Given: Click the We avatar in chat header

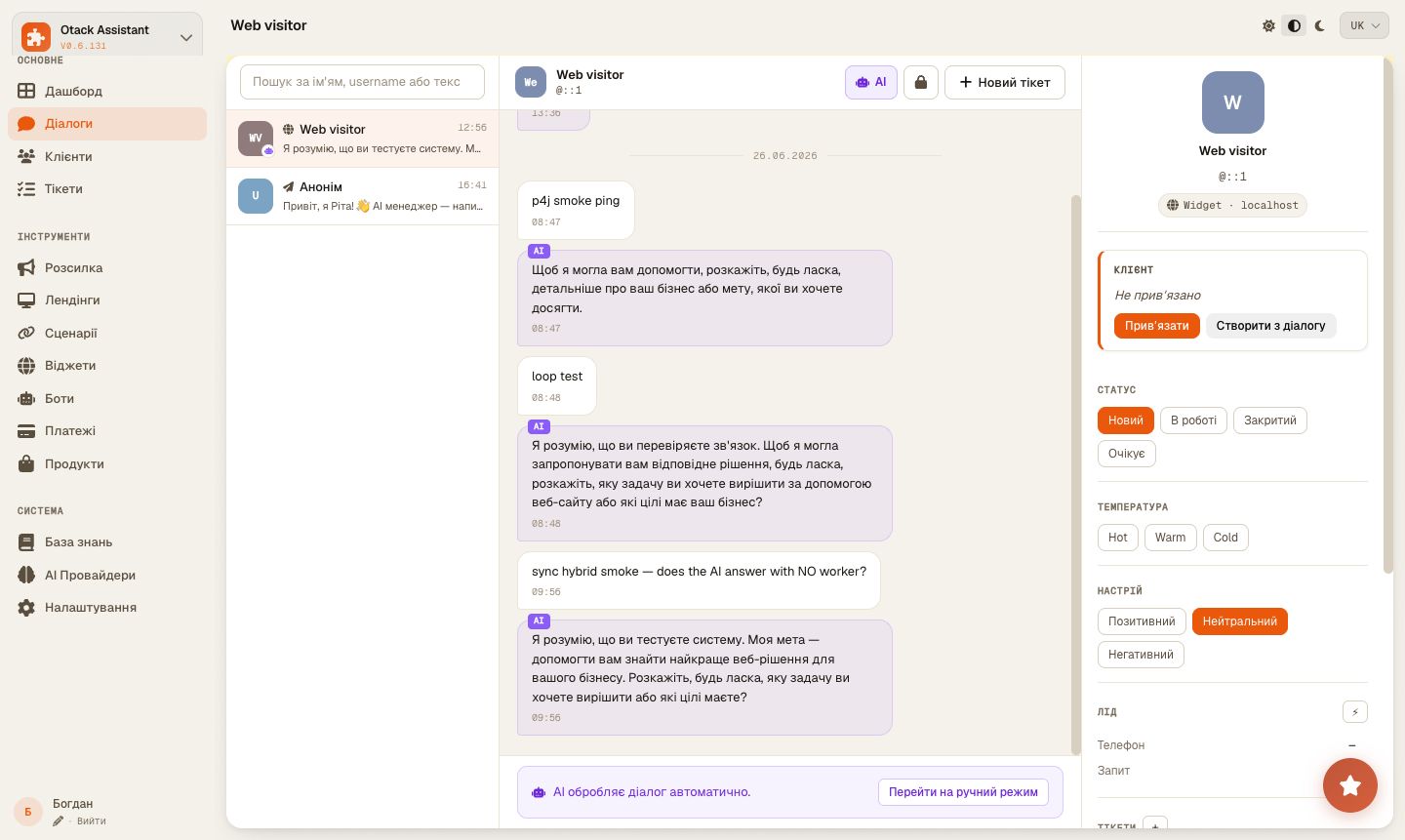Looking at the screenshot, I should tap(531, 82).
